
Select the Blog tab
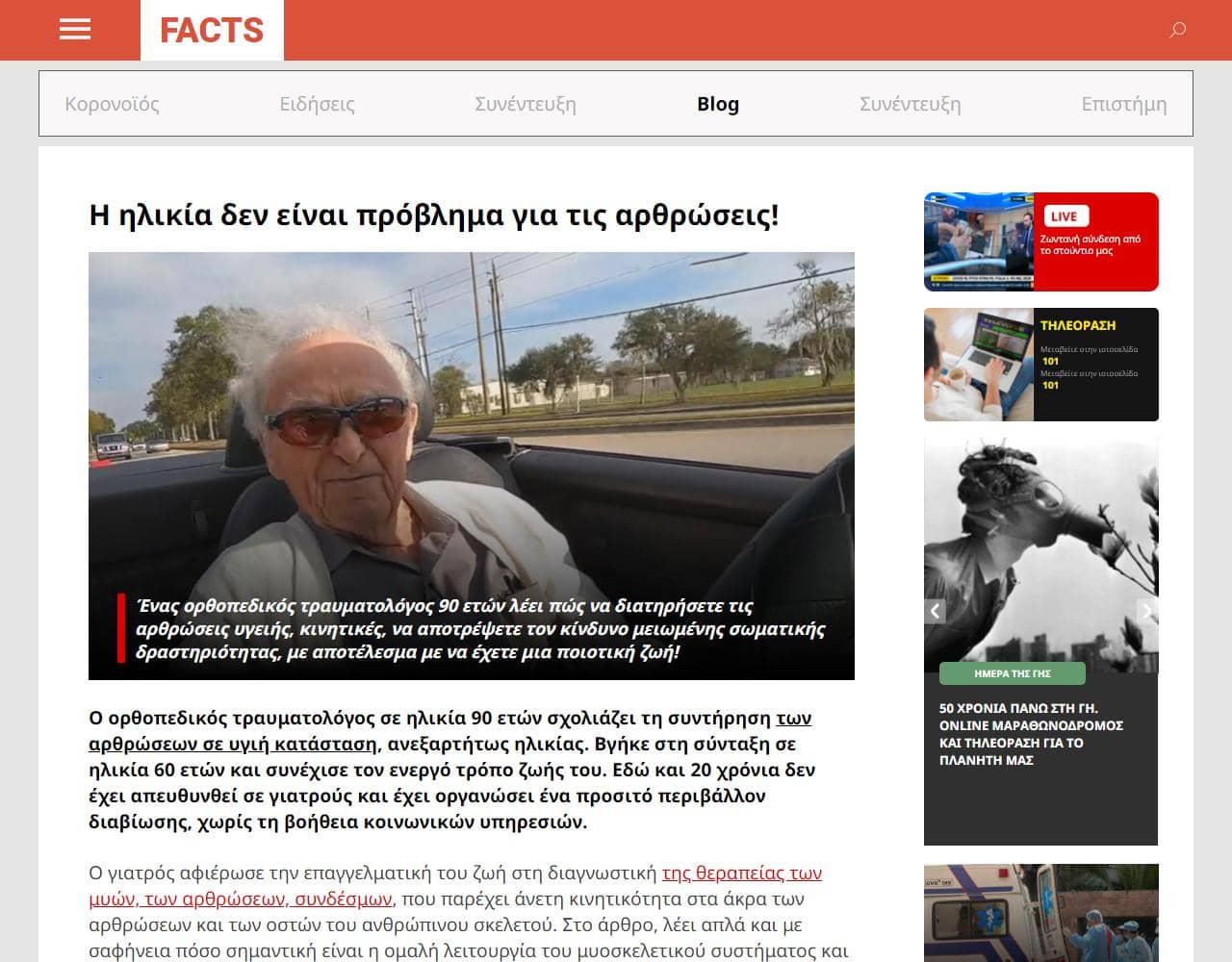point(718,104)
